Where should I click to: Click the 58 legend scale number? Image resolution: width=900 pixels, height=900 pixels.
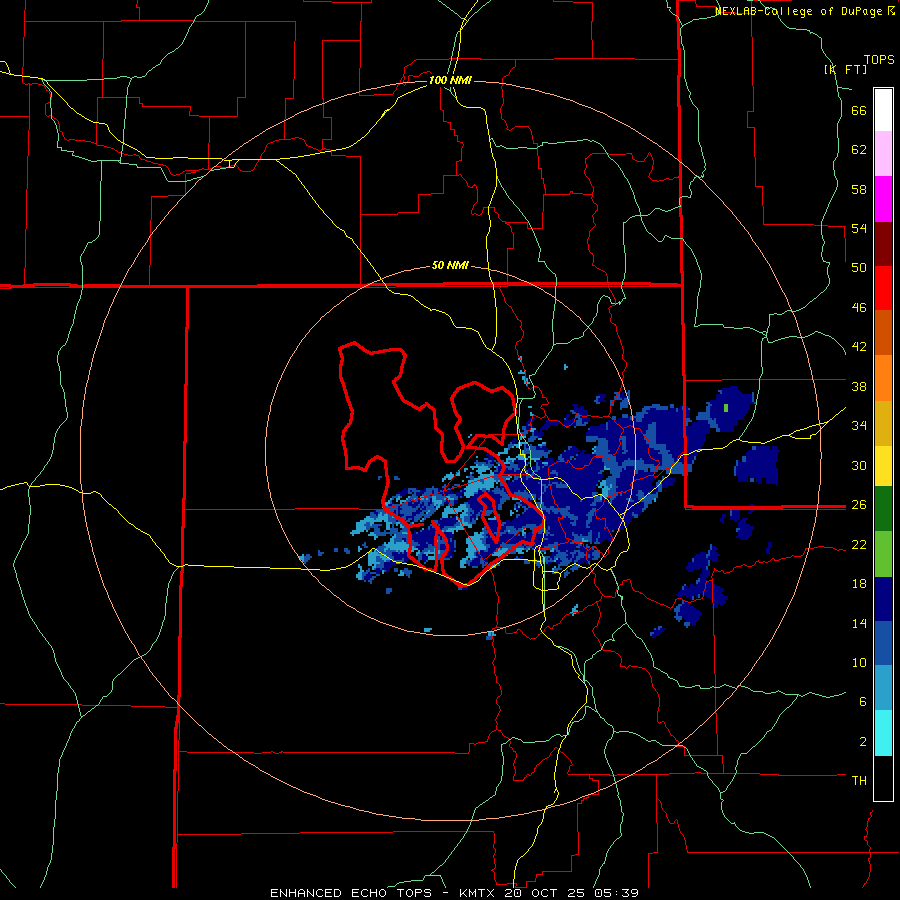(x=859, y=189)
